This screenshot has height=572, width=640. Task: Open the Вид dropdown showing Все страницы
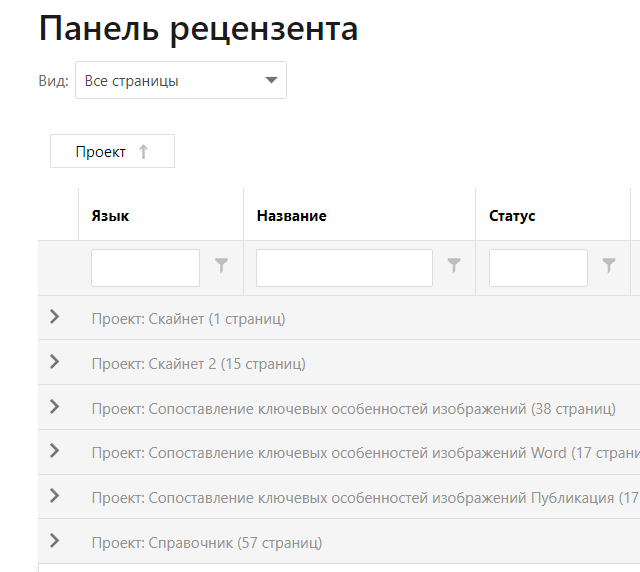click(181, 80)
